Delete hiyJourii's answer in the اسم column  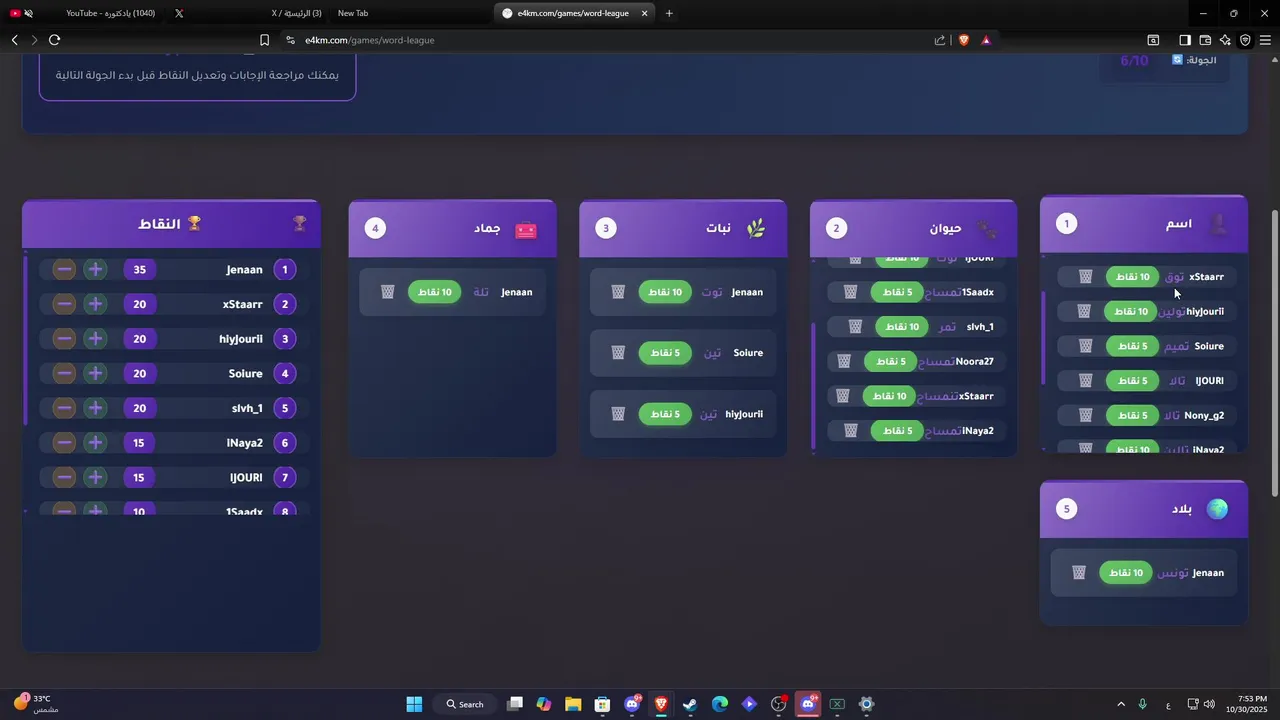[1084, 312]
